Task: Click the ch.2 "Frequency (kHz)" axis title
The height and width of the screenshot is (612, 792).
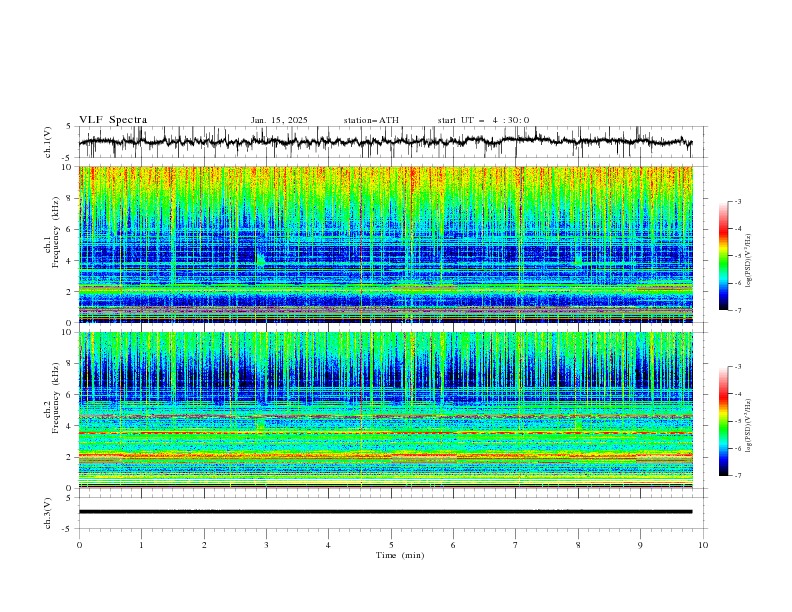Action: [56, 397]
